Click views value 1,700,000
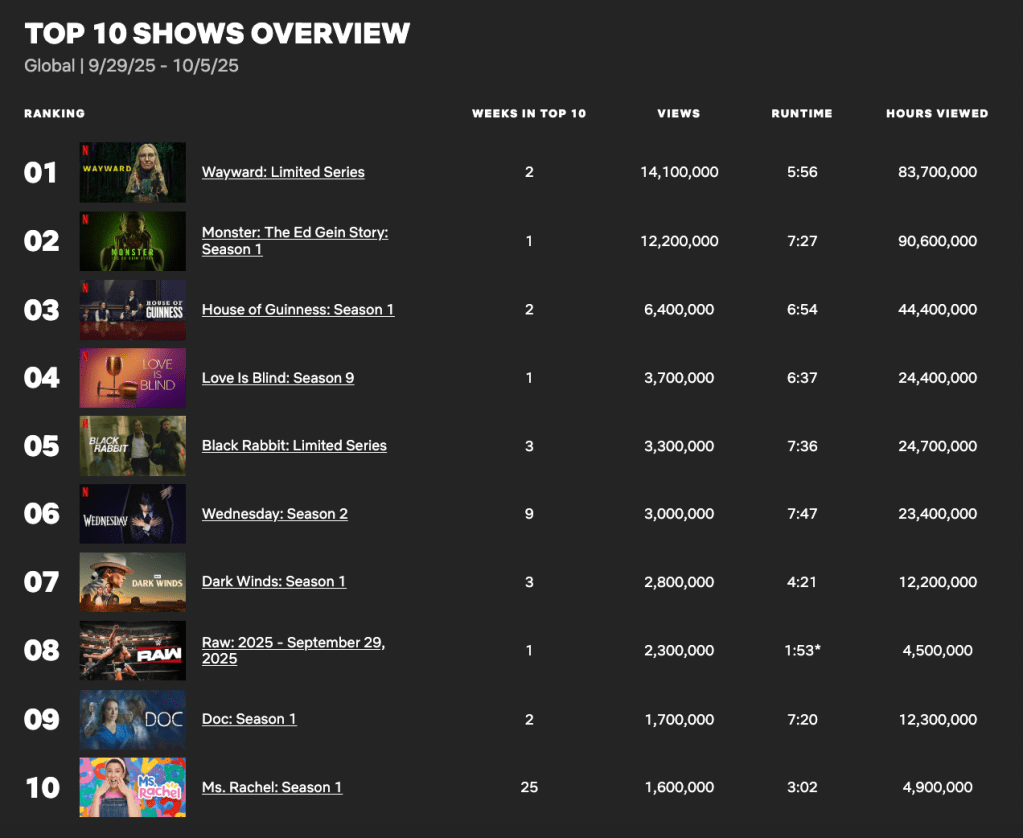 [x=679, y=720]
